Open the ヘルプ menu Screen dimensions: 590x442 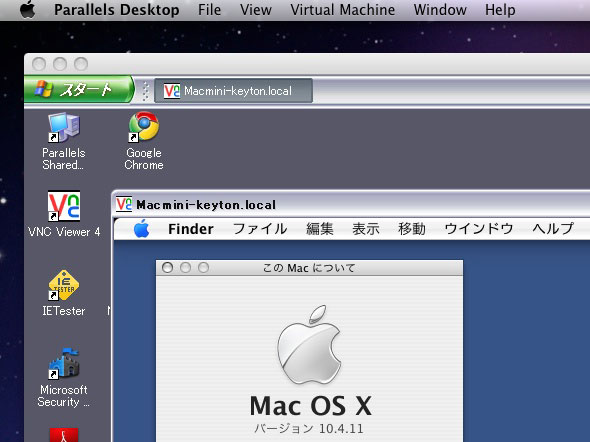coord(553,229)
